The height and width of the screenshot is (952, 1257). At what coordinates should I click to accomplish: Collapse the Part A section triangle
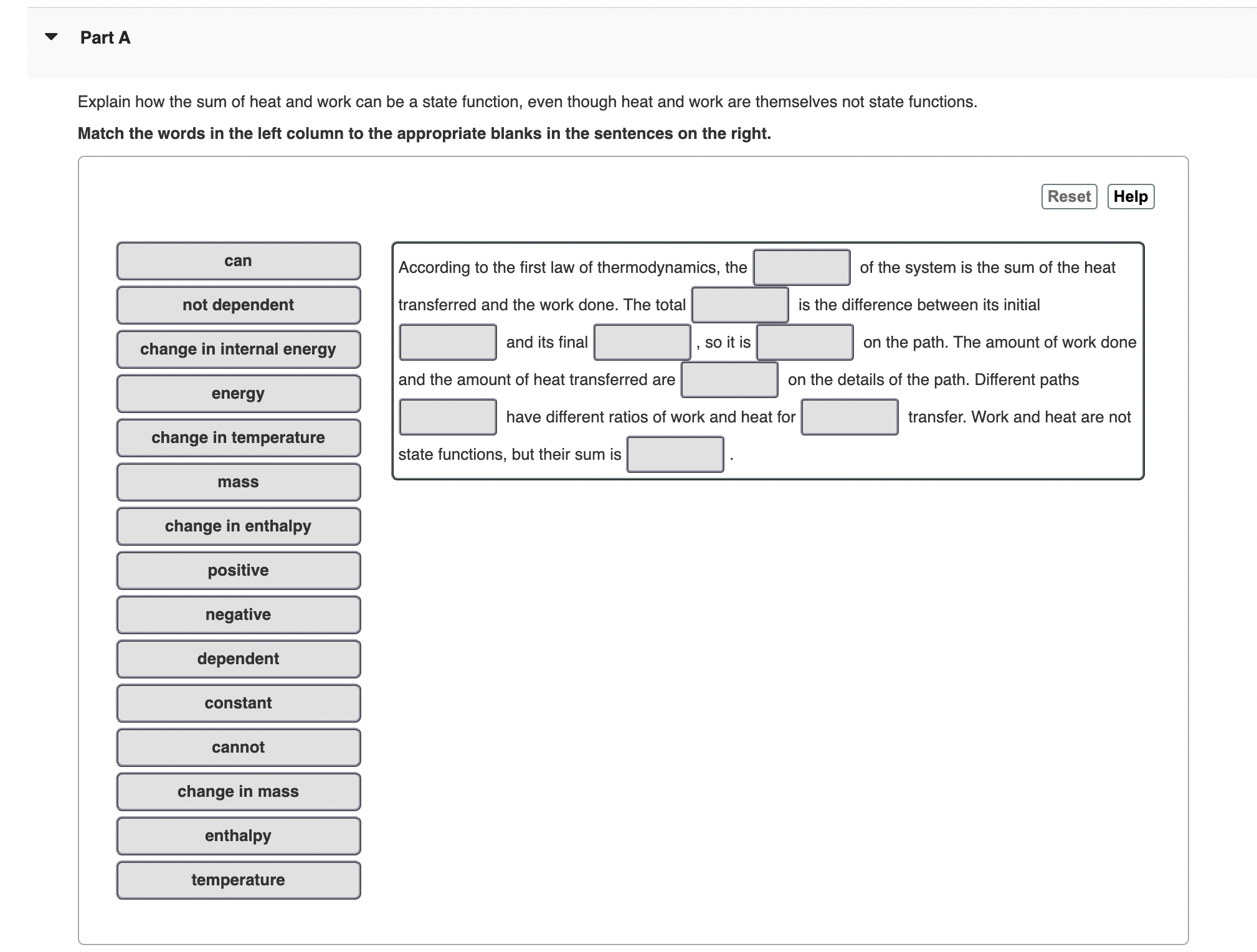(52, 37)
